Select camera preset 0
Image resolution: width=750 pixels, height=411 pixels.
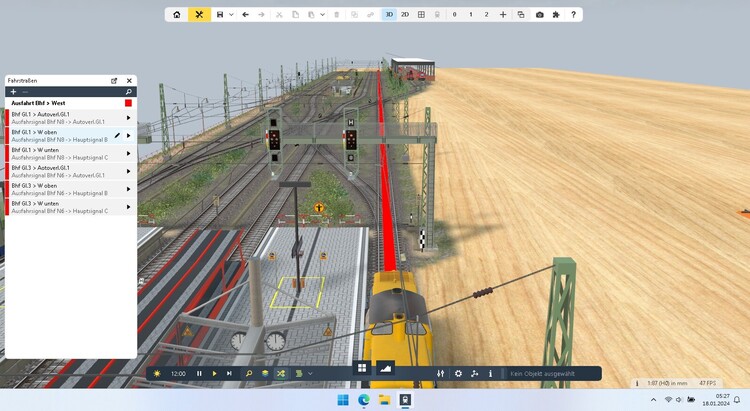[454, 15]
